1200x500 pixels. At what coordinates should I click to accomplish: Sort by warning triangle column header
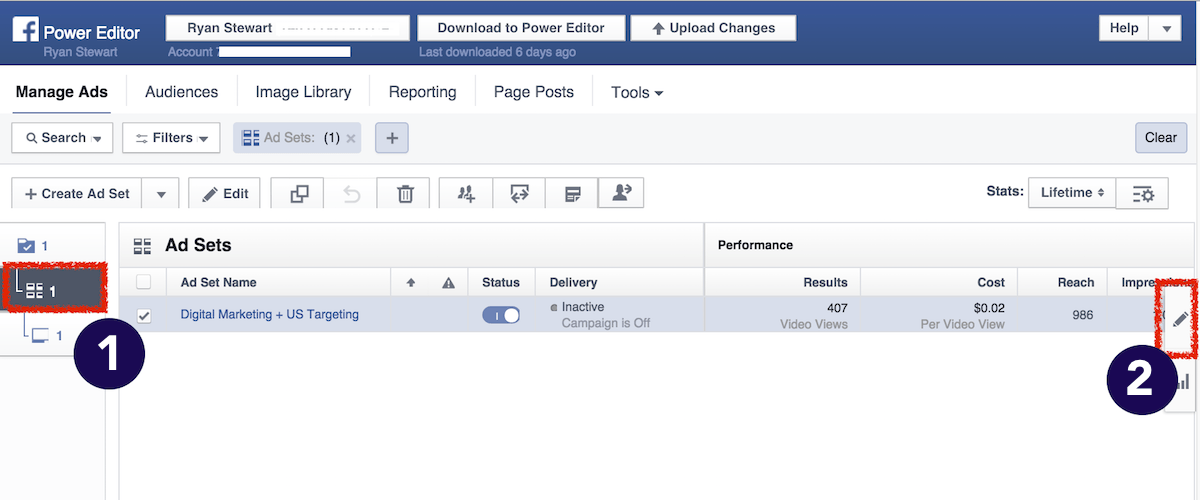click(448, 283)
